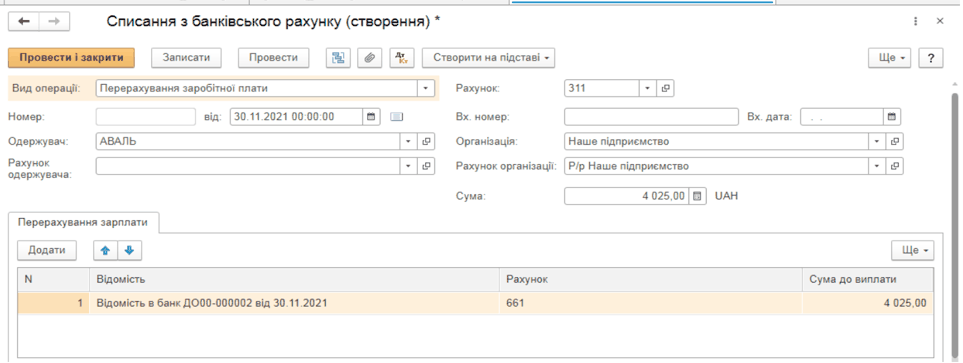
Task: Expand the Рахунок організації dropdown
Action: pyautogui.click(x=878, y=166)
